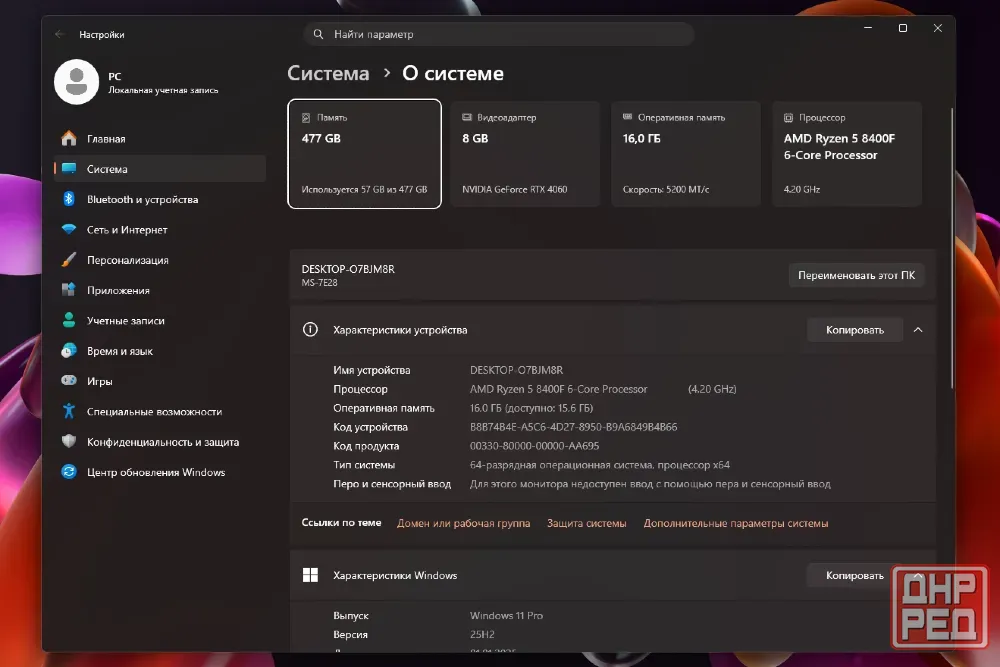
Task: Click Переименовать этот ПК button
Action: click(857, 275)
